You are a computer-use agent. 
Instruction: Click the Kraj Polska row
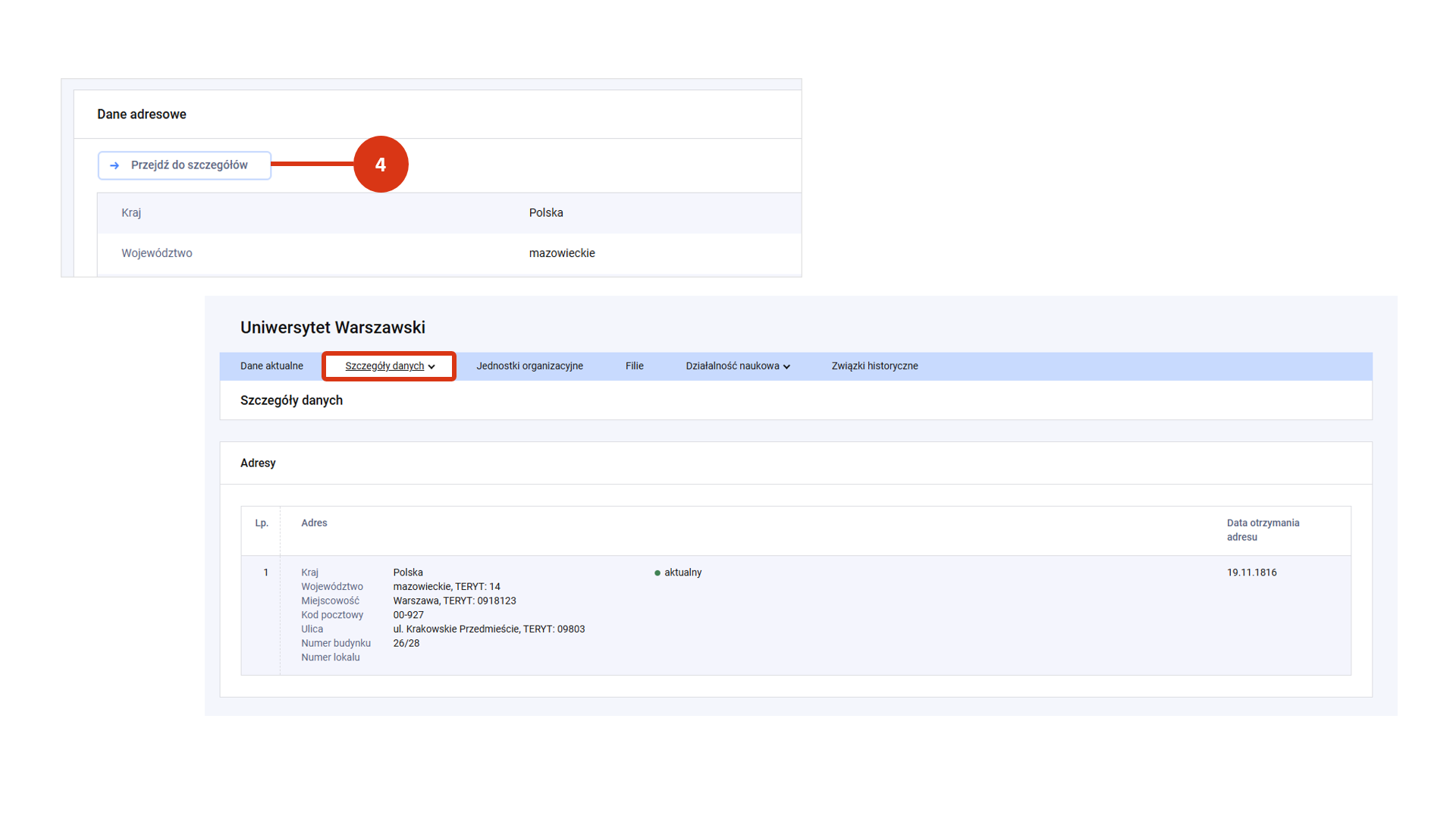(x=449, y=213)
